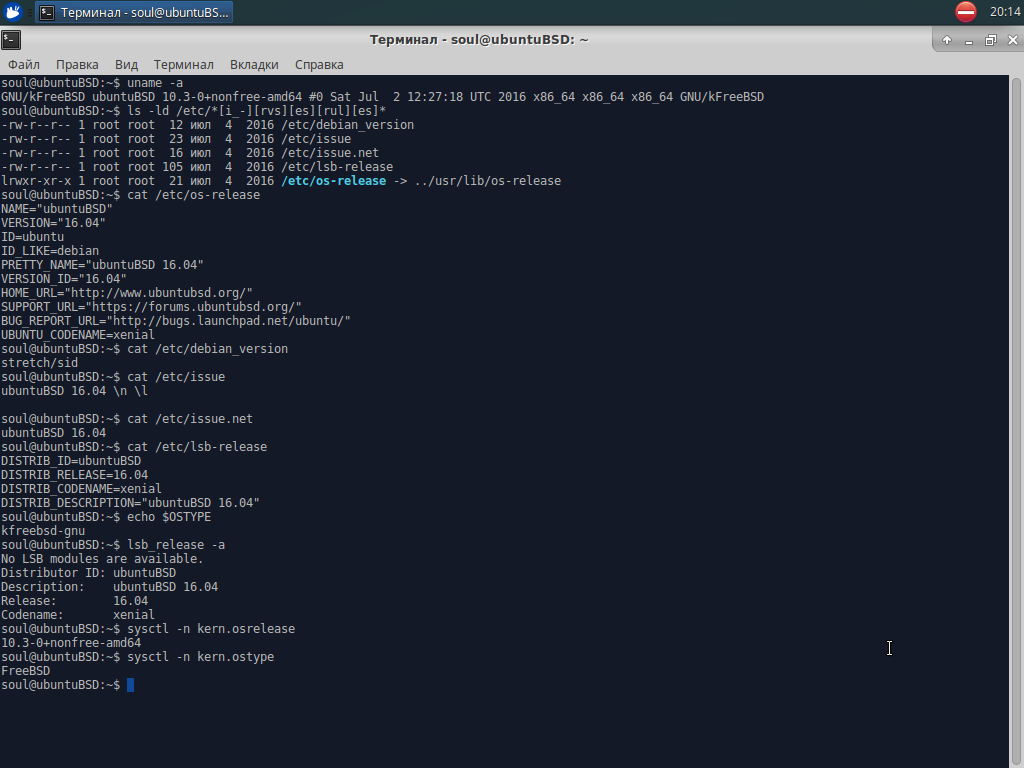Image resolution: width=1024 pixels, height=768 pixels.
Task: Click the DISTRIB_RELEASE=16.04 line
Action: click(74, 475)
